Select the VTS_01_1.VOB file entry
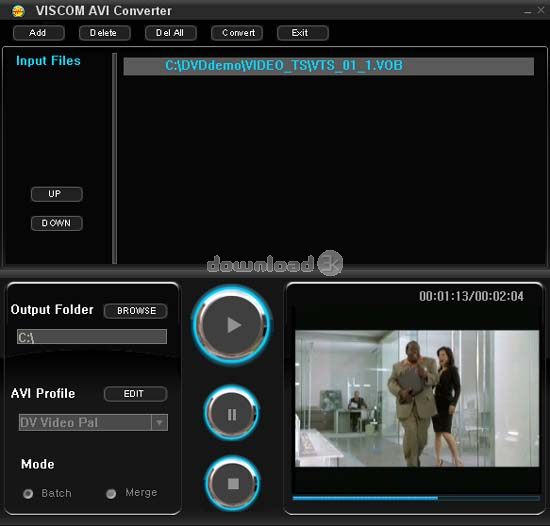Image resolution: width=550 pixels, height=526 pixels. (329, 66)
